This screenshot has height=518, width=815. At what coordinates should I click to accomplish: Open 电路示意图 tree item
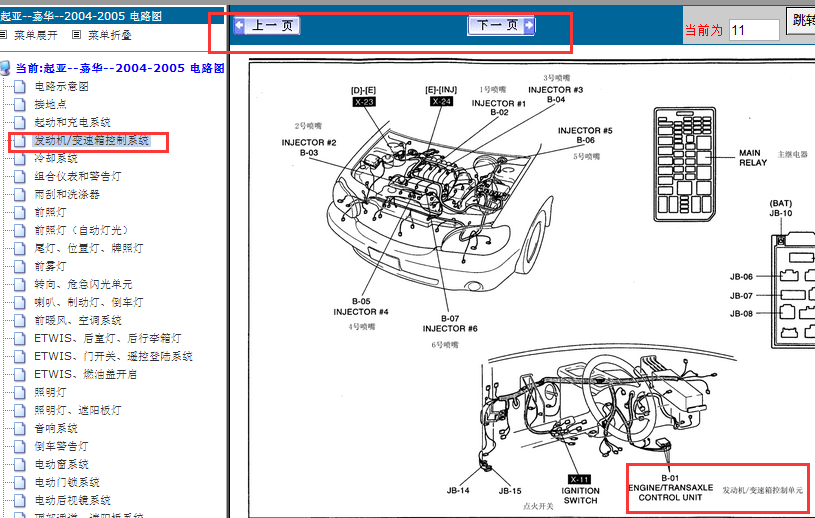click(x=61, y=86)
